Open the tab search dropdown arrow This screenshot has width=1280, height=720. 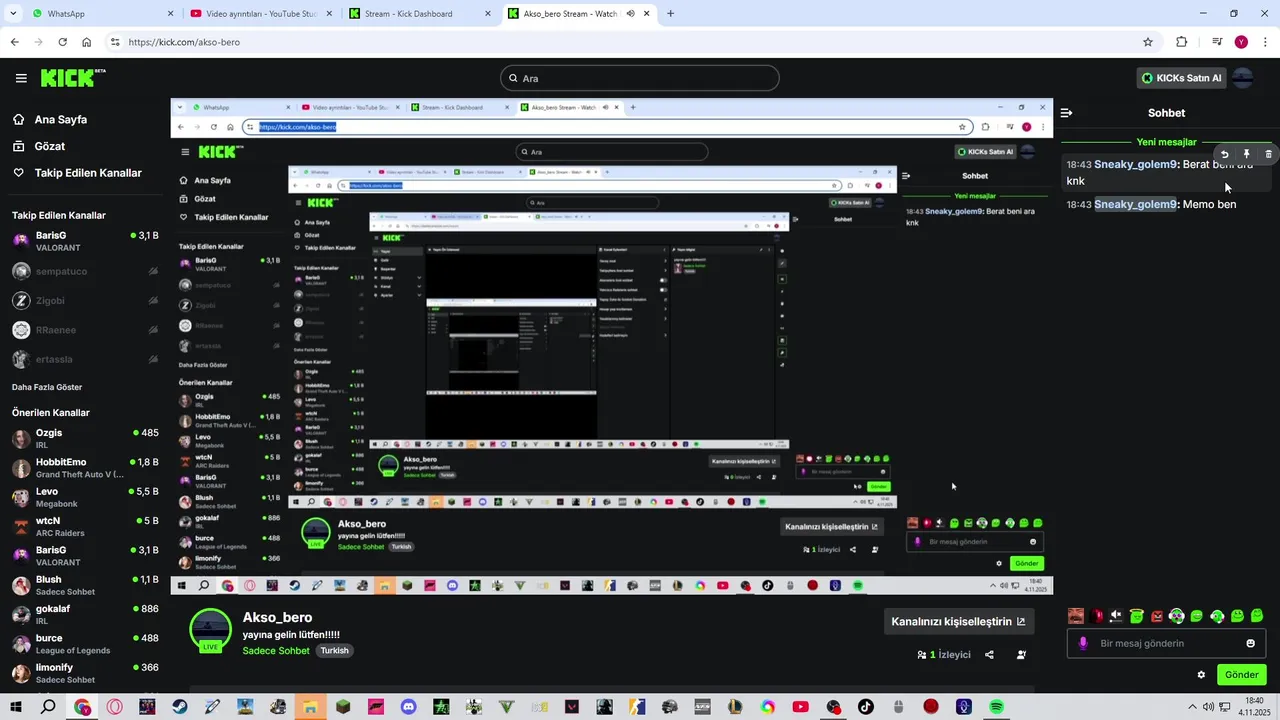pos(13,14)
